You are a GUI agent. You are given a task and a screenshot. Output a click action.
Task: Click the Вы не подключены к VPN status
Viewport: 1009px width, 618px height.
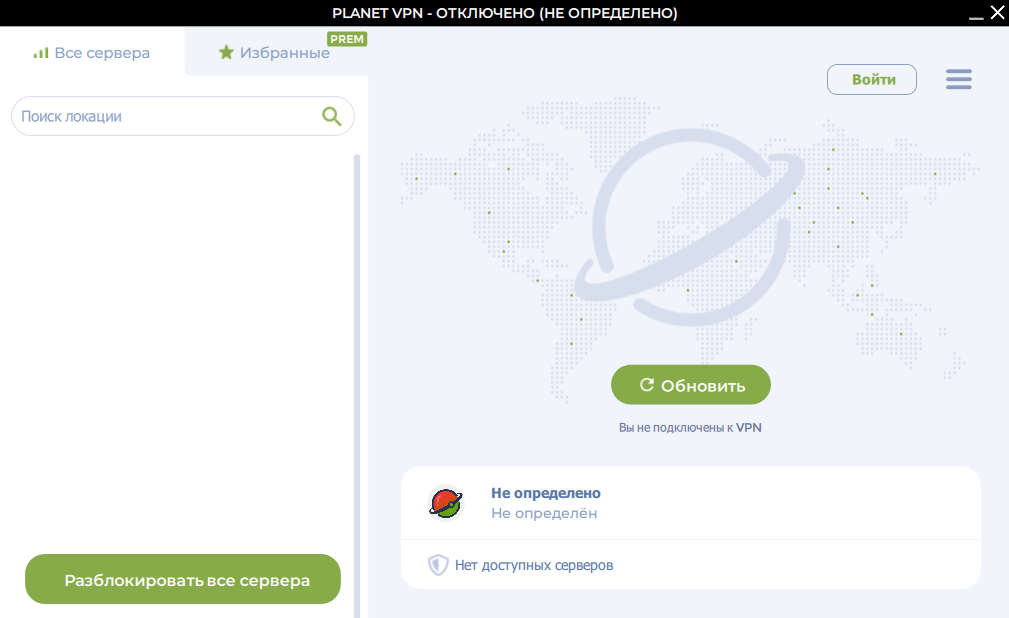(690, 427)
